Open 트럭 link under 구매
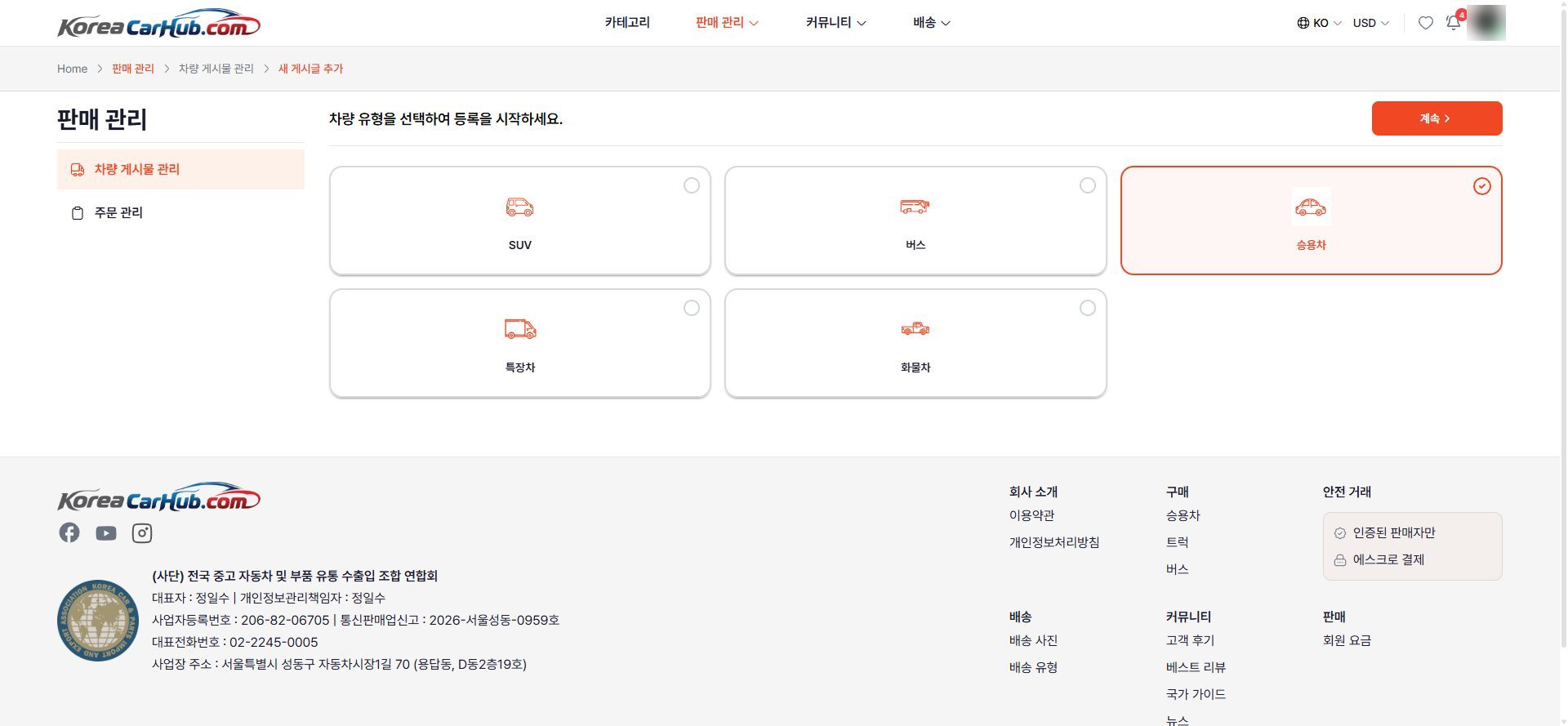1568x726 pixels. point(1177,542)
